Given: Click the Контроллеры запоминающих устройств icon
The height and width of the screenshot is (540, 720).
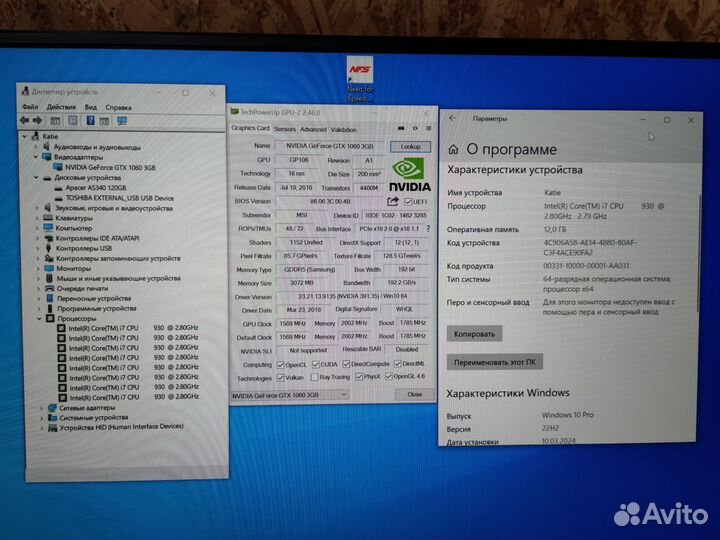Looking at the screenshot, I should [49, 259].
